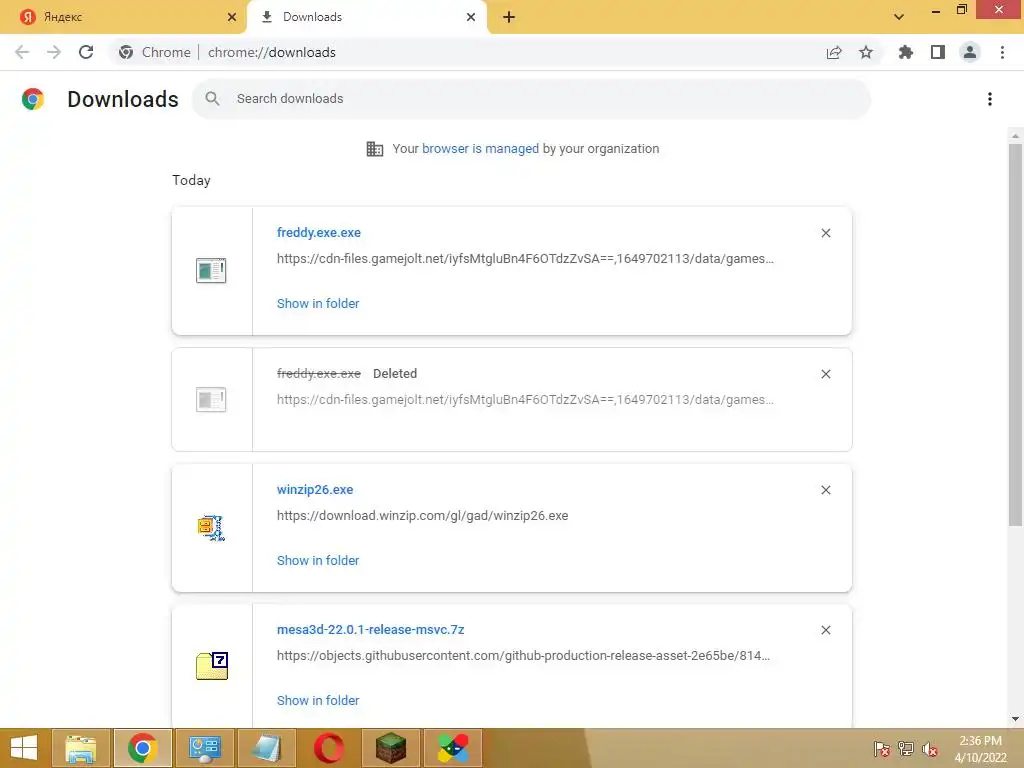Click the Chrome logo beside Downloads title
The height and width of the screenshot is (768, 1024).
33,99
